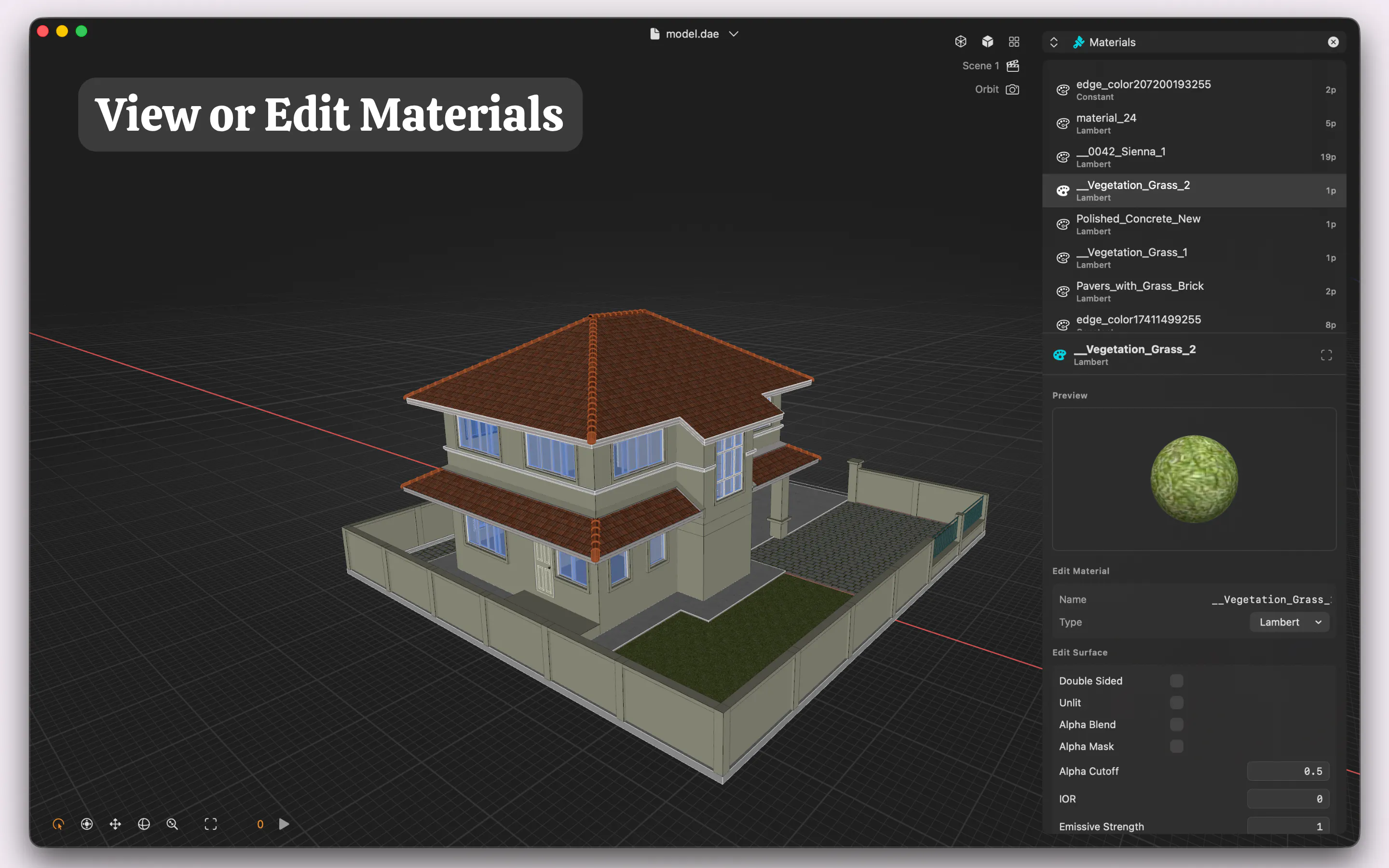
Task: Click the model.dae document icon
Action: click(654, 34)
